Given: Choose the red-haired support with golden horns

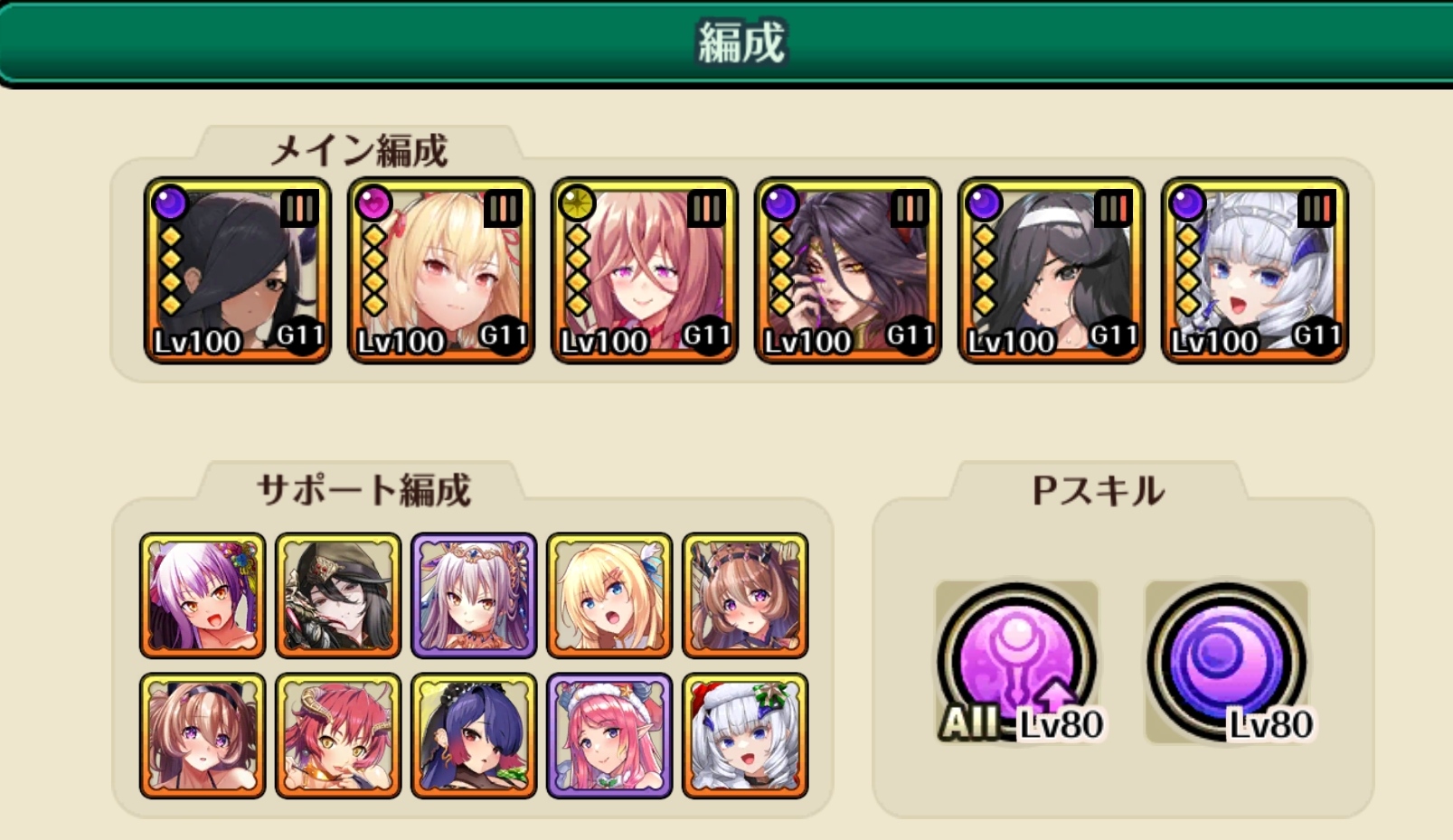Looking at the screenshot, I should tap(338, 736).
